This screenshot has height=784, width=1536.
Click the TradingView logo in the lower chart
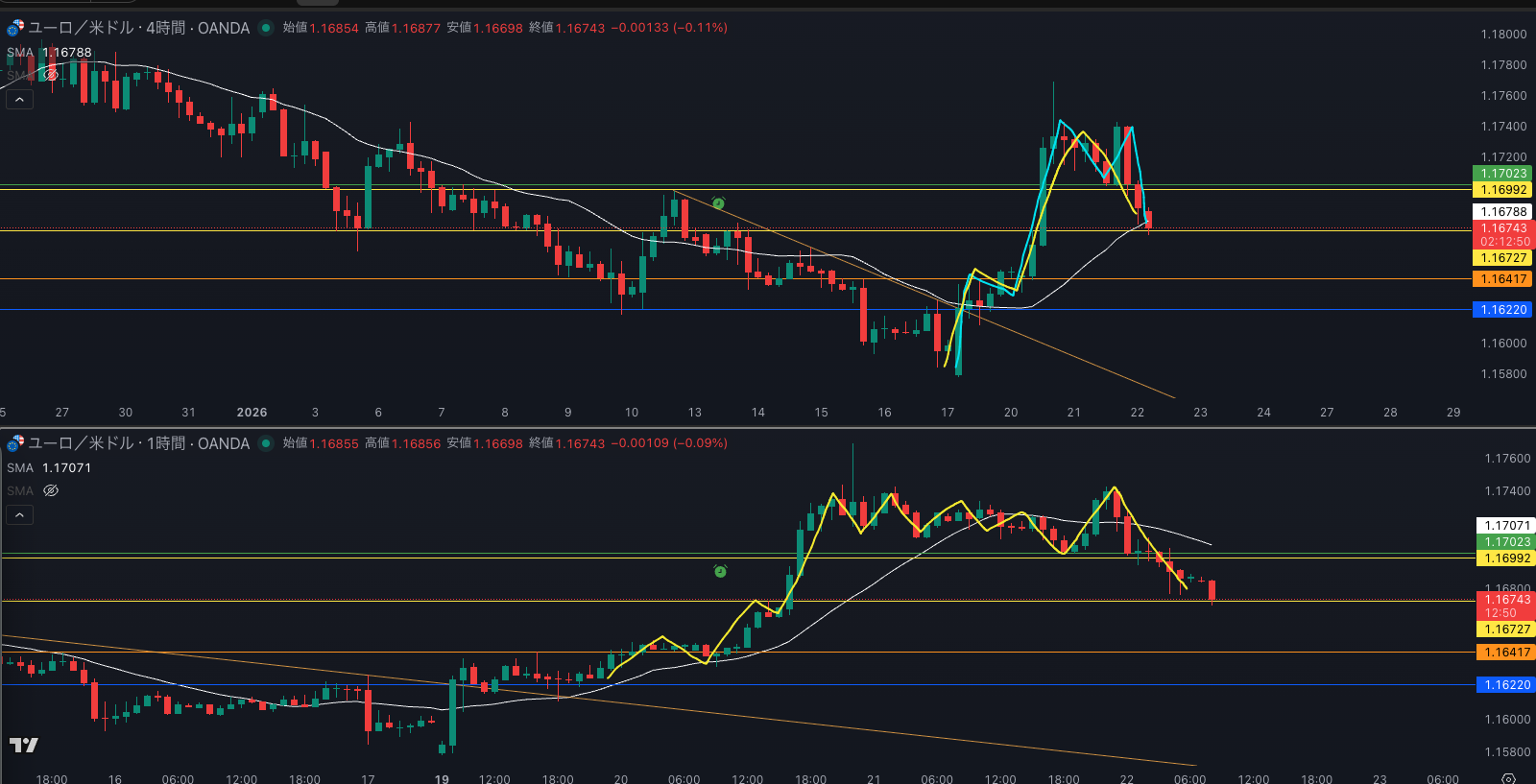pos(24,745)
